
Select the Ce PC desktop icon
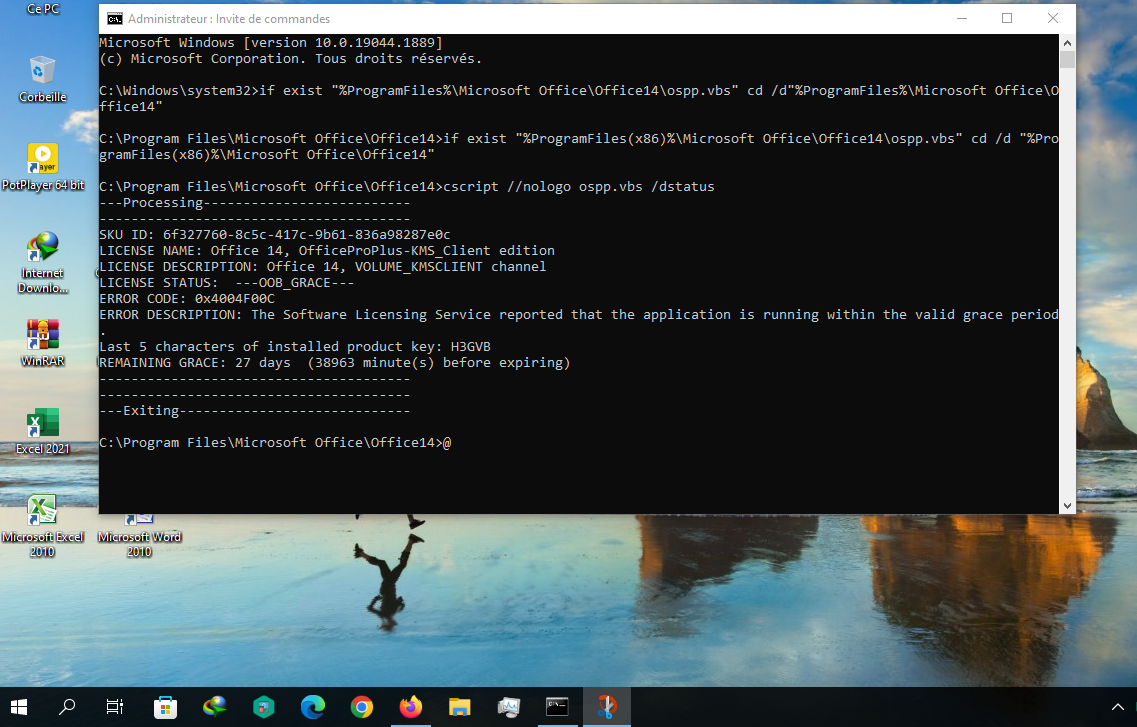click(x=43, y=9)
